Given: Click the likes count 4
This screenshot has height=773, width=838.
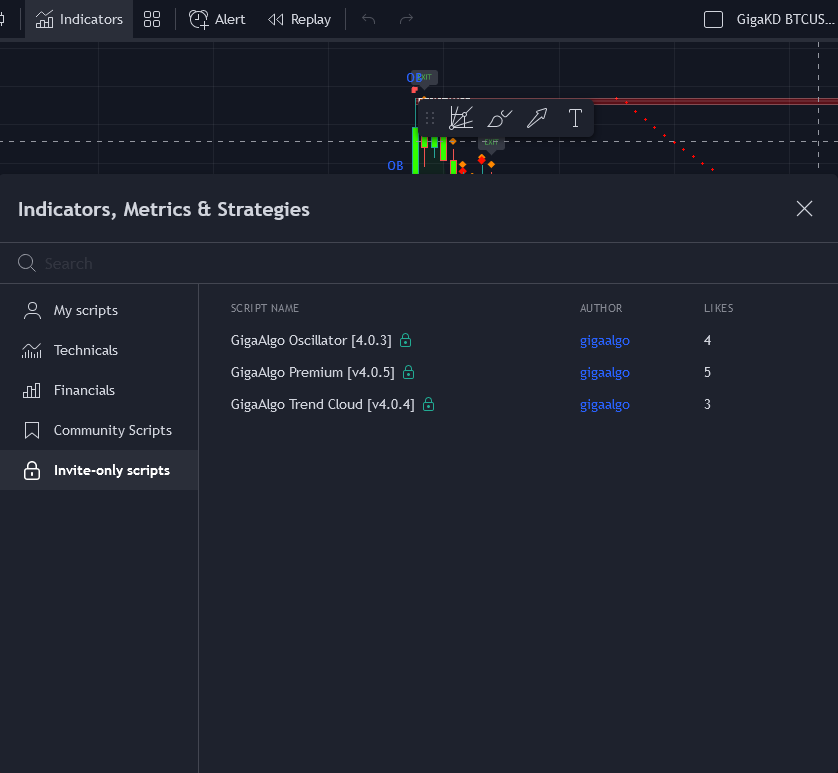Looking at the screenshot, I should tap(707, 340).
